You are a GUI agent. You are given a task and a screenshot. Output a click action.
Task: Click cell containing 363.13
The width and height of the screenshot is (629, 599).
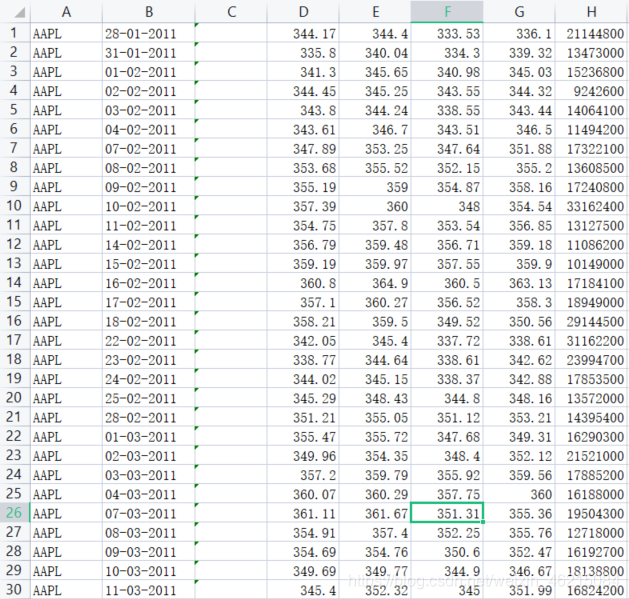(x=519, y=282)
